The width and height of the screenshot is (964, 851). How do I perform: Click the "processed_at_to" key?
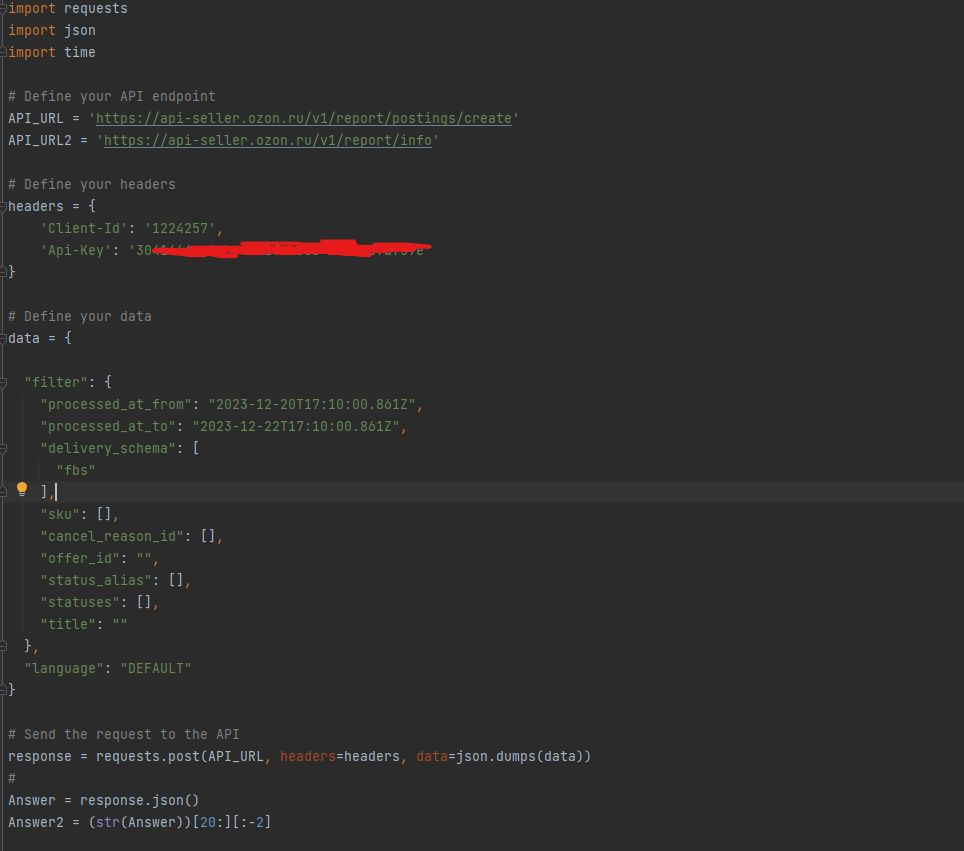[108, 426]
